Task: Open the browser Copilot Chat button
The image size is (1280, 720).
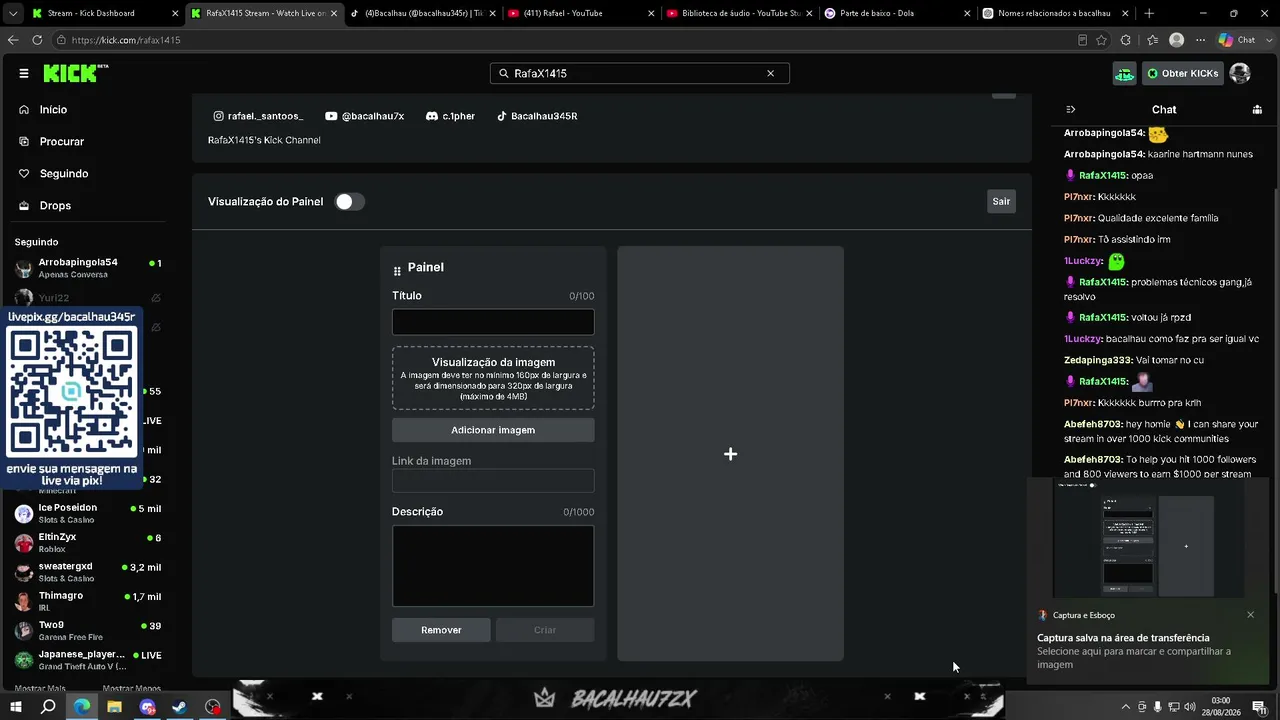Action: [1236, 40]
